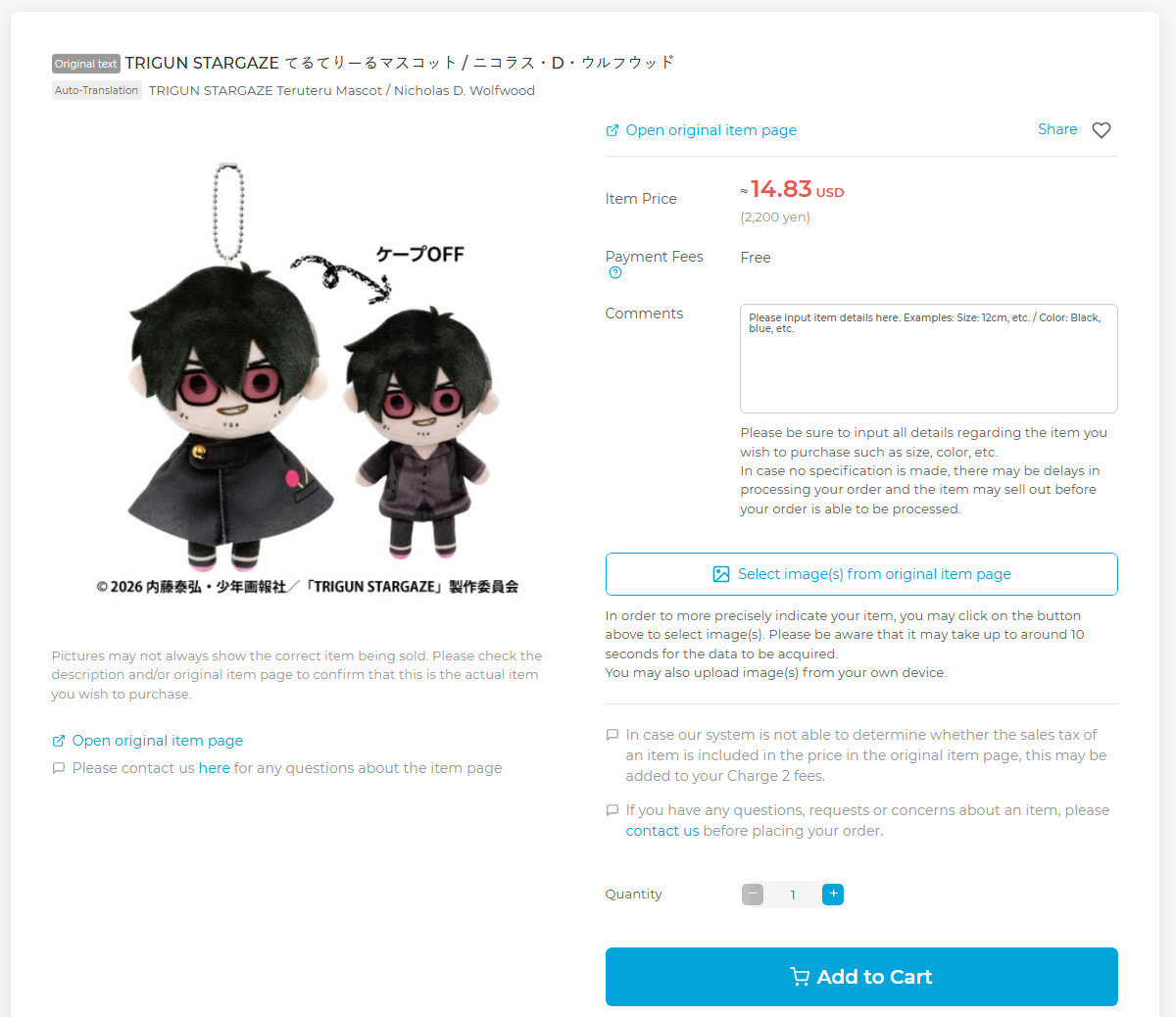Add the item to cart
Viewport: 1176px width, 1017px height.
(x=861, y=977)
